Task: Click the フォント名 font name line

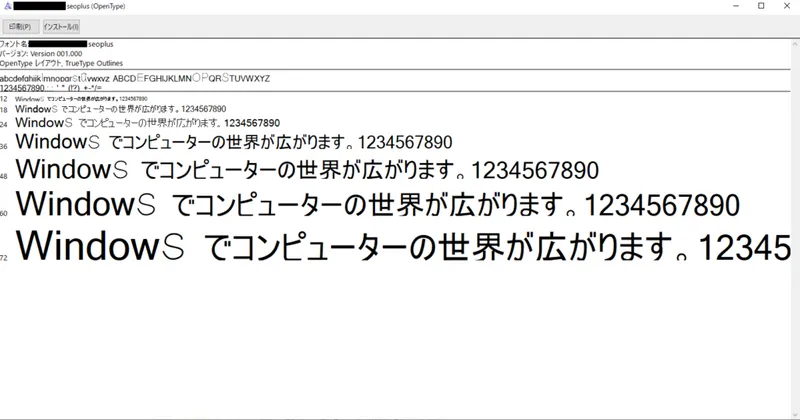Action: tap(57, 44)
